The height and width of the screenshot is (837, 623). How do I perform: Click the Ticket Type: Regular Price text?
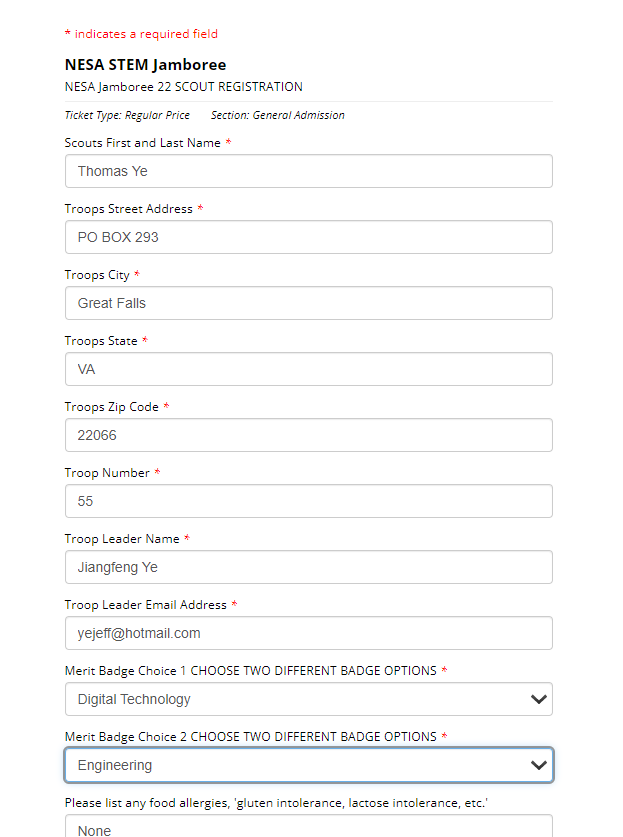127,116
